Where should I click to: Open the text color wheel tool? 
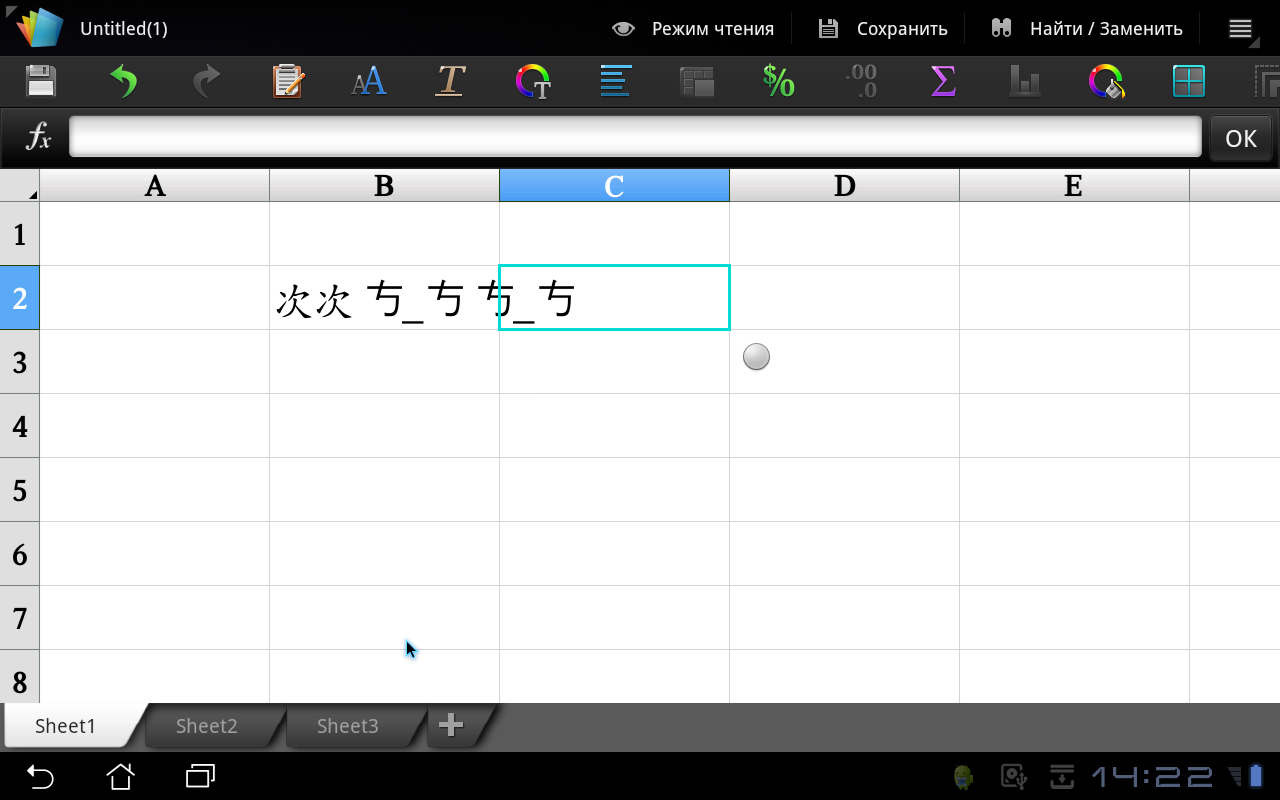click(533, 81)
